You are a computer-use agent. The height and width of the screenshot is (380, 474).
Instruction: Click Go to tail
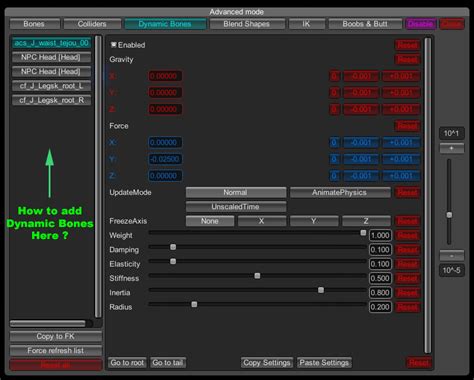click(168, 363)
